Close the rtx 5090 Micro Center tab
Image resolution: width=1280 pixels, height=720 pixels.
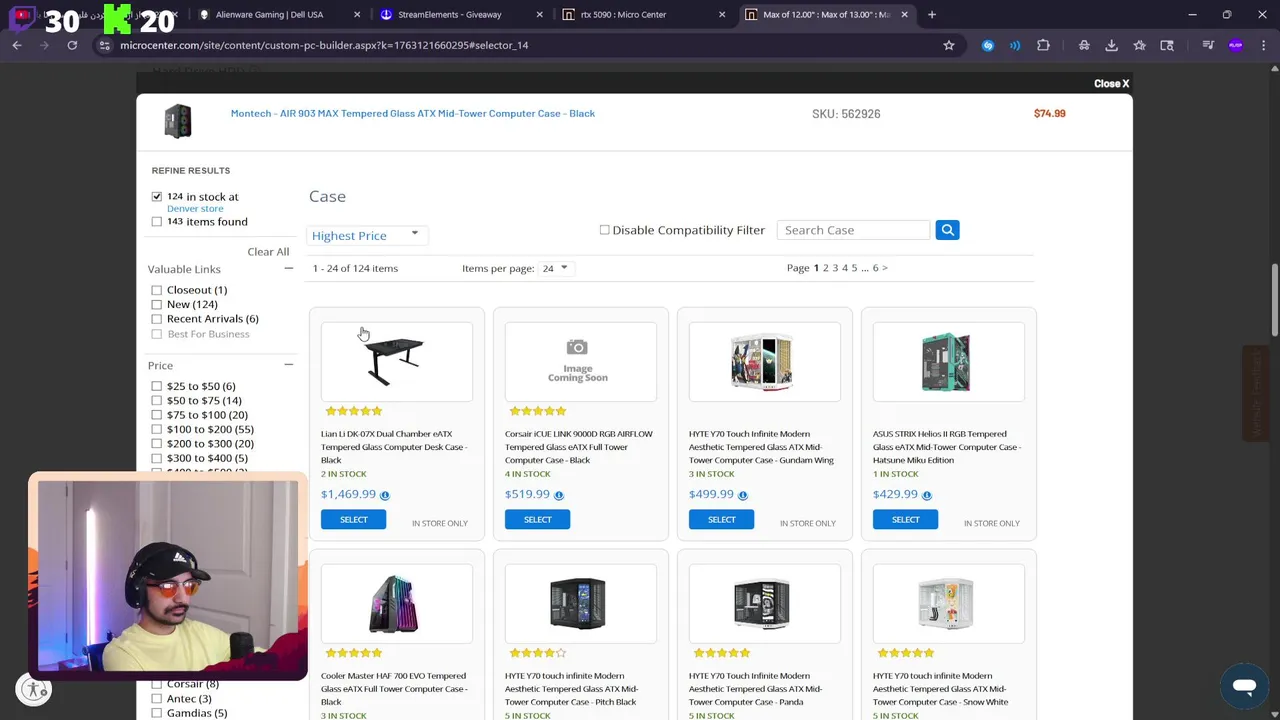click(x=722, y=15)
